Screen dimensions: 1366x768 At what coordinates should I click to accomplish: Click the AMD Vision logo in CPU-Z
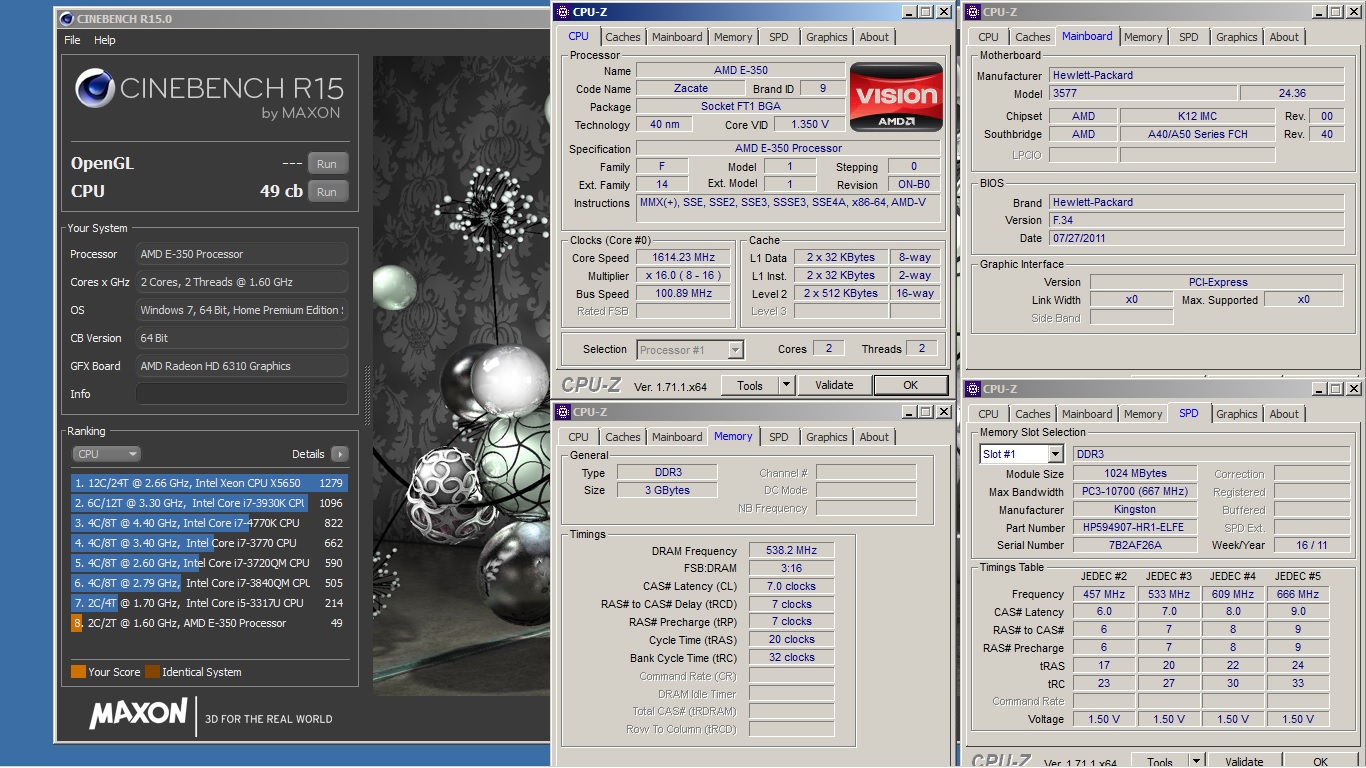pos(896,97)
